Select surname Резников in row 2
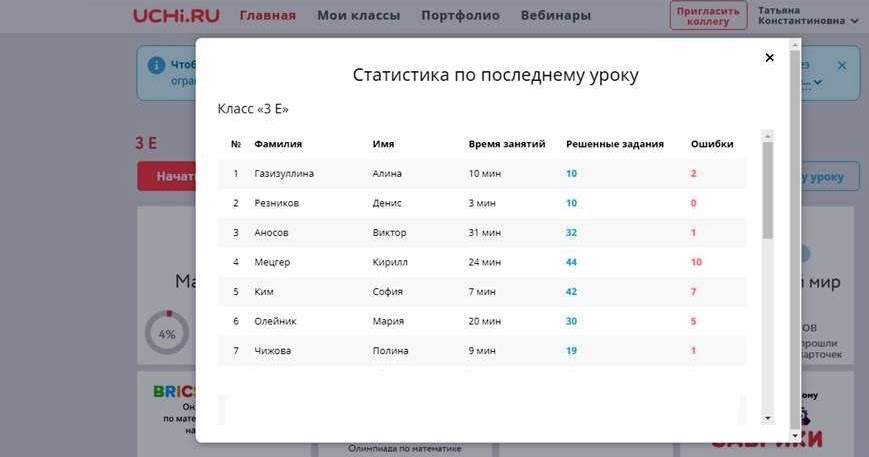Screen dimensions: 869x457 276,203
